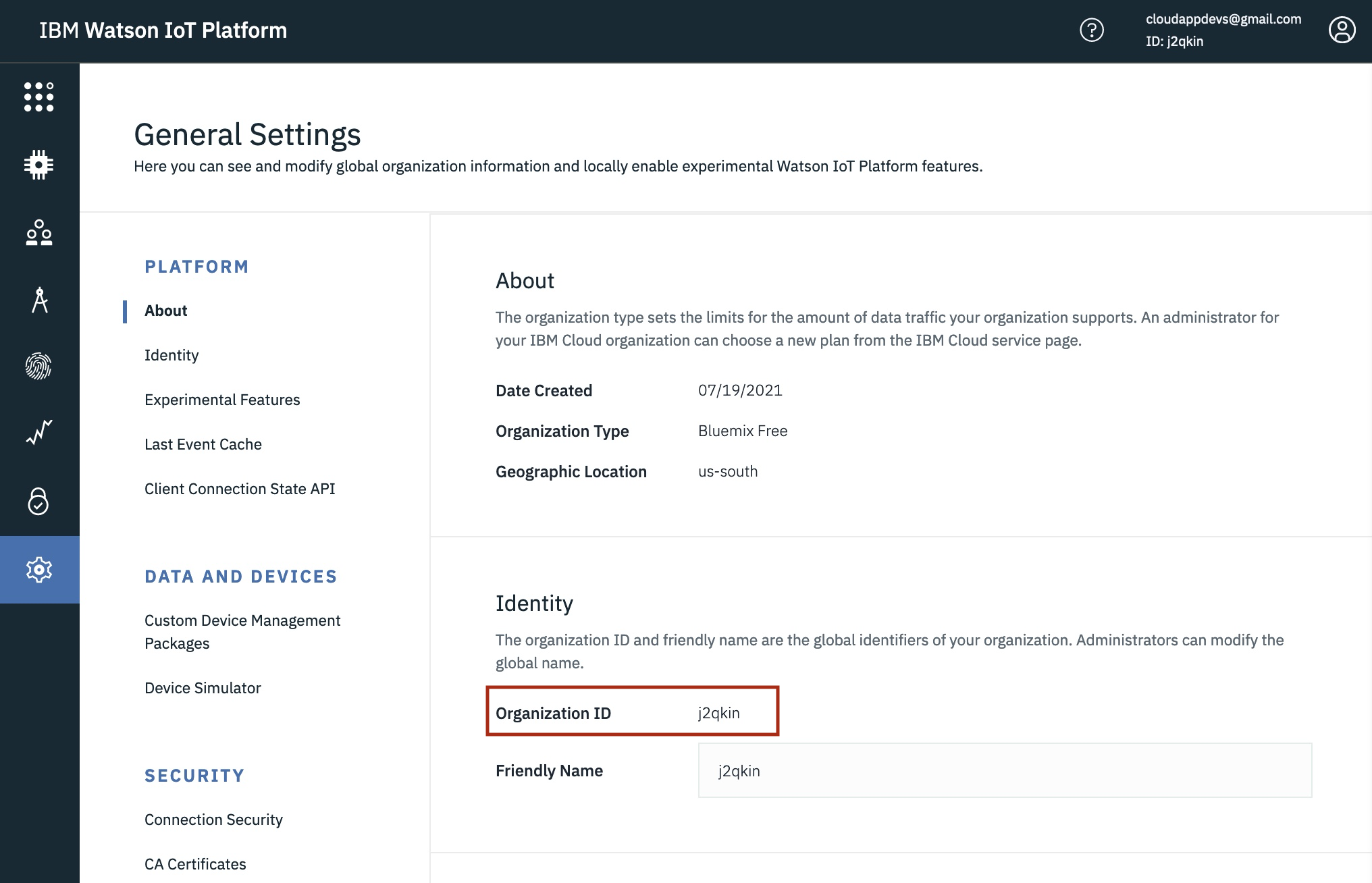Click the Organization ID label
Screen dimensions: 1372x883
tap(553, 713)
